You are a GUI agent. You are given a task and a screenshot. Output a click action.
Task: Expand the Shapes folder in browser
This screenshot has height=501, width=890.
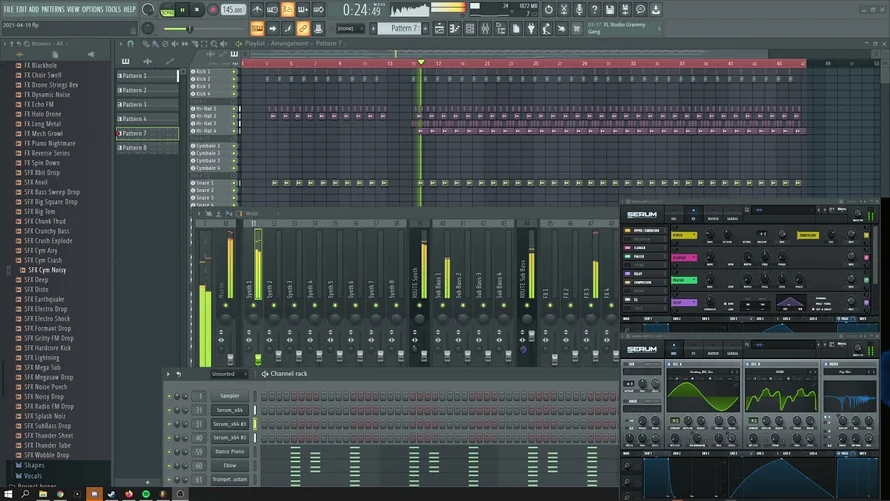pyautogui.click(x=34, y=465)
